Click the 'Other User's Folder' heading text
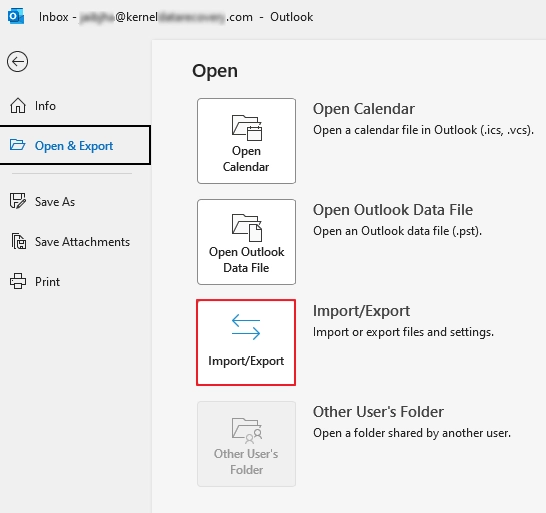Viewport: 546px width, 513px height. pos(378,412)
